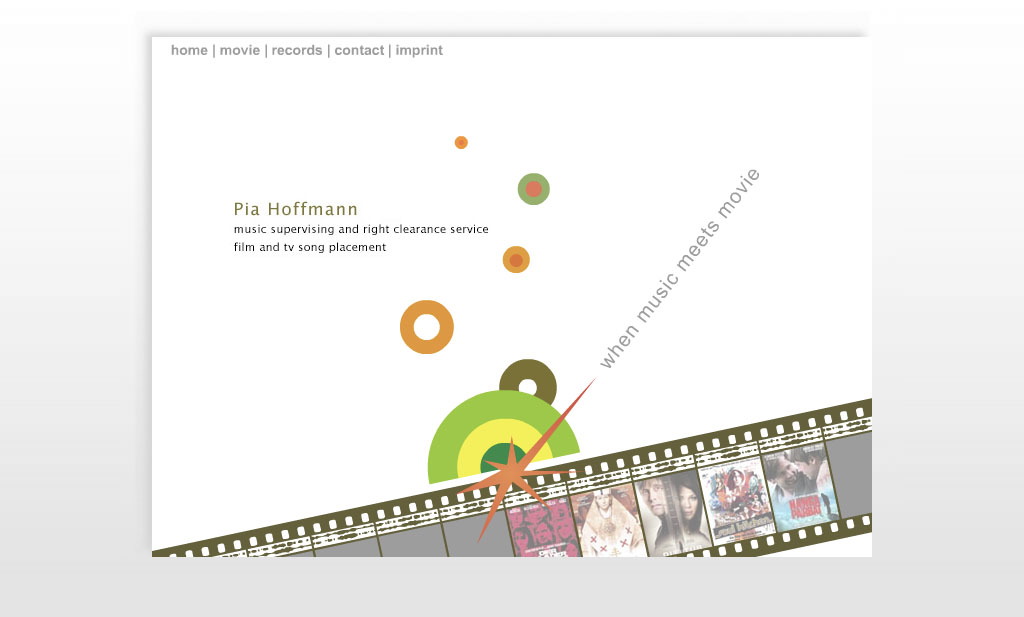This screenshot has height=617, width=1024.
Task: View the imprint page
Action: 419,50
